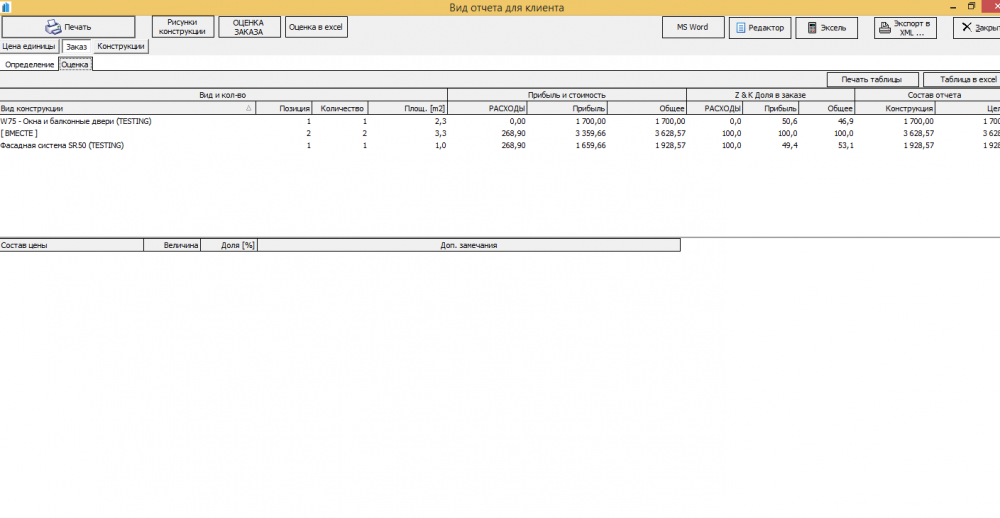The width and height of the screenshot is (1000, 518).
Task: Click the Вид и кол-во group header
Action: pyautogui.click(x=223, y=95)
